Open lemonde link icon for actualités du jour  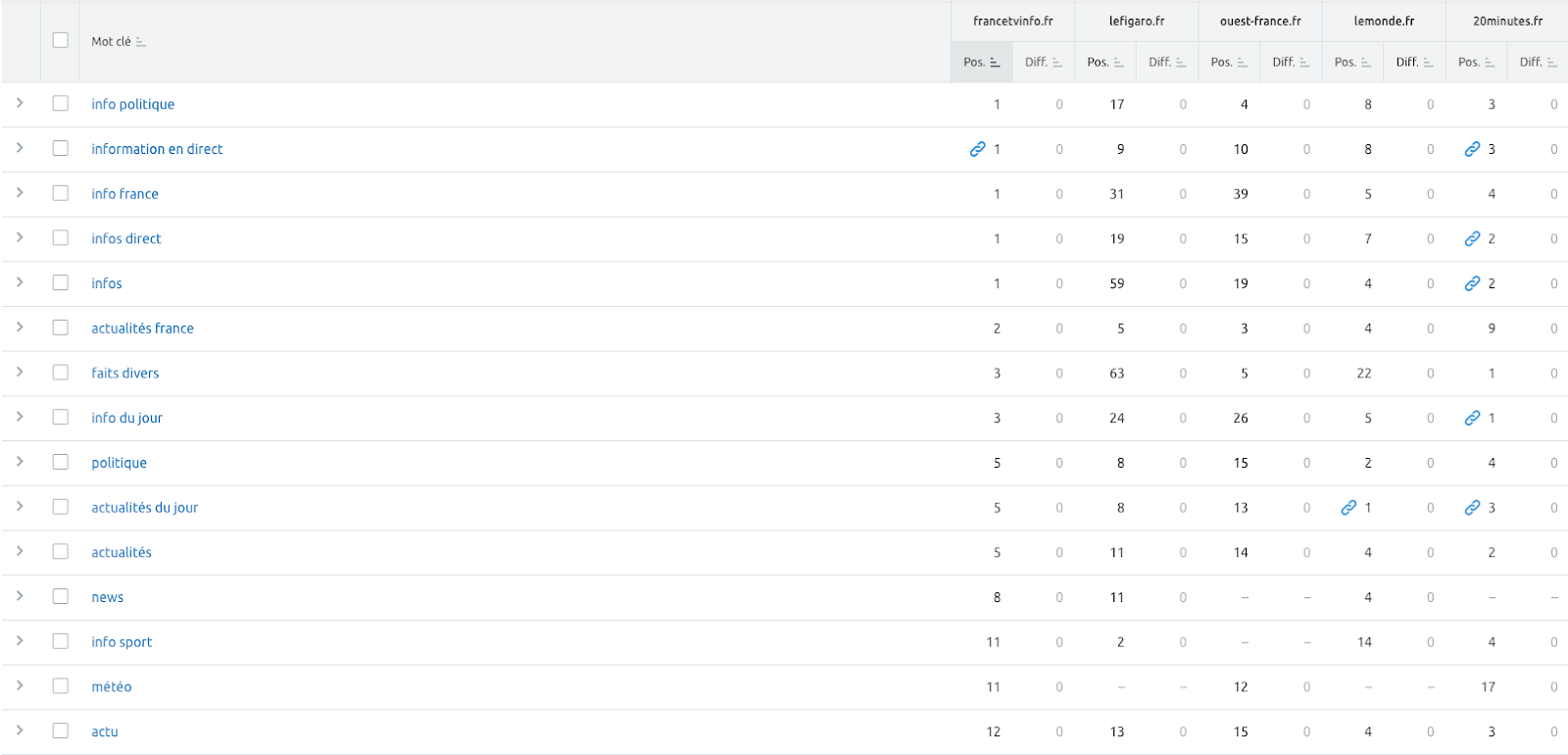[x=1348, y=508]
